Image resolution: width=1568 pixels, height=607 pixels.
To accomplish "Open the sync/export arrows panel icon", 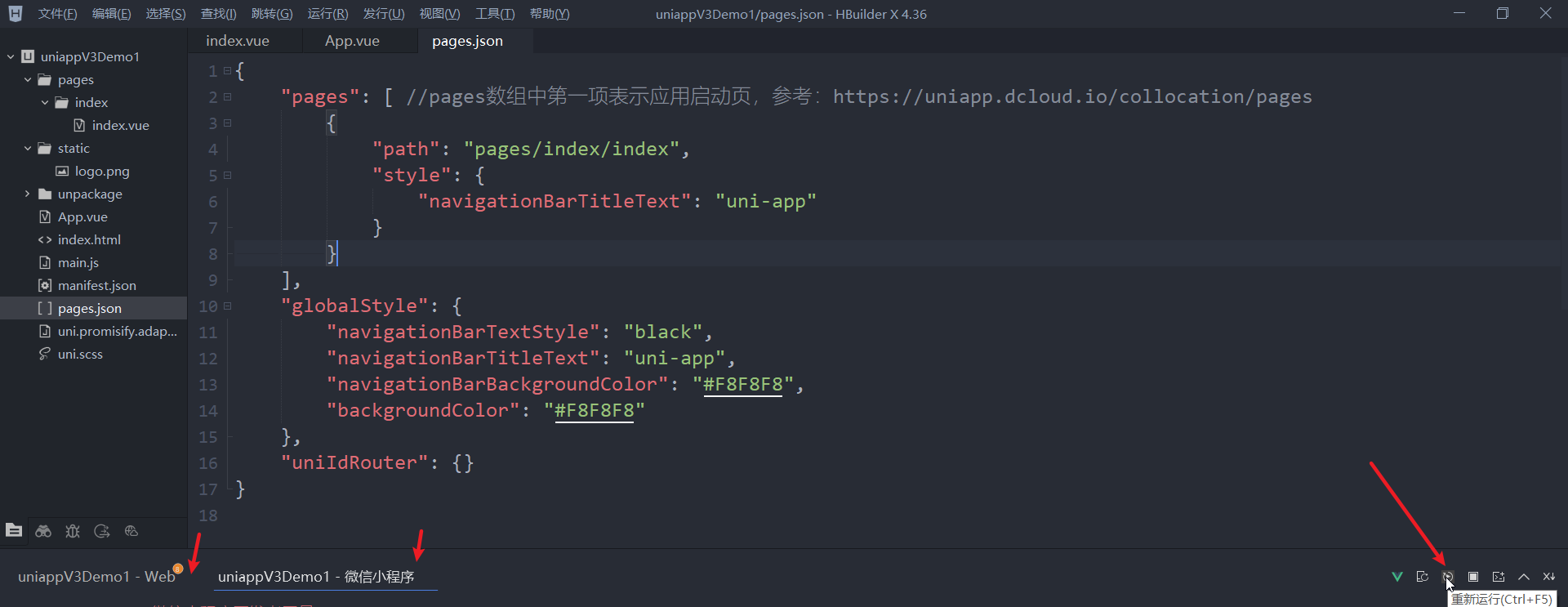I will [102, 531].
